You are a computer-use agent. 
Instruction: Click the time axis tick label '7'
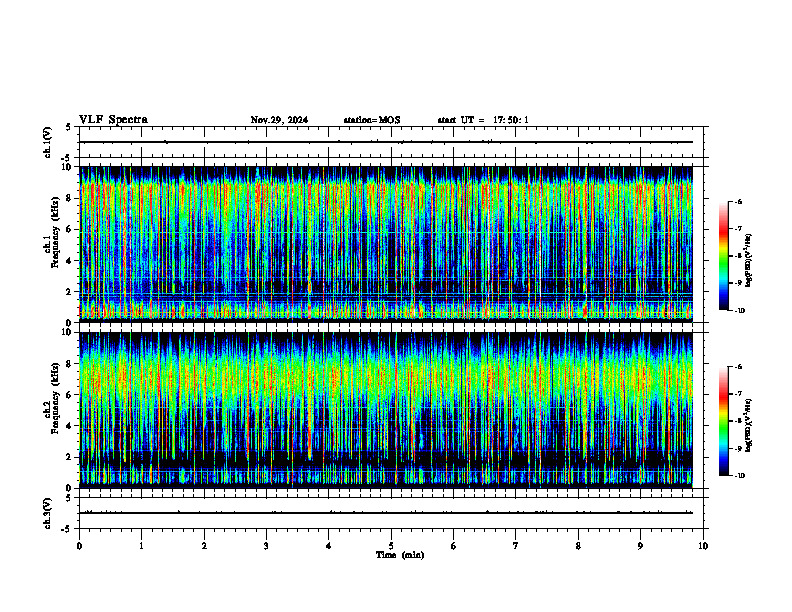[x=516, y=546]
